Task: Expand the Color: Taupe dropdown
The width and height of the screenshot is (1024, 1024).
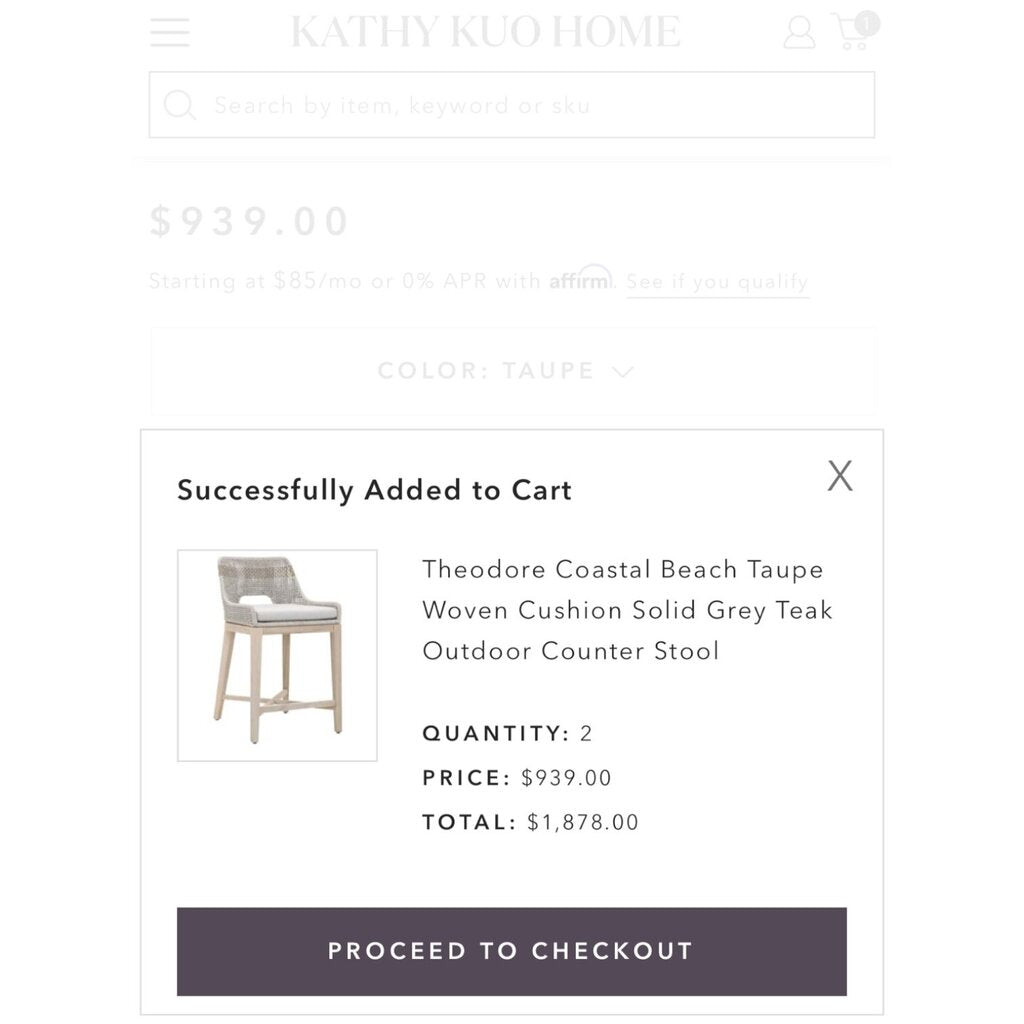Action: click(513, 371)
